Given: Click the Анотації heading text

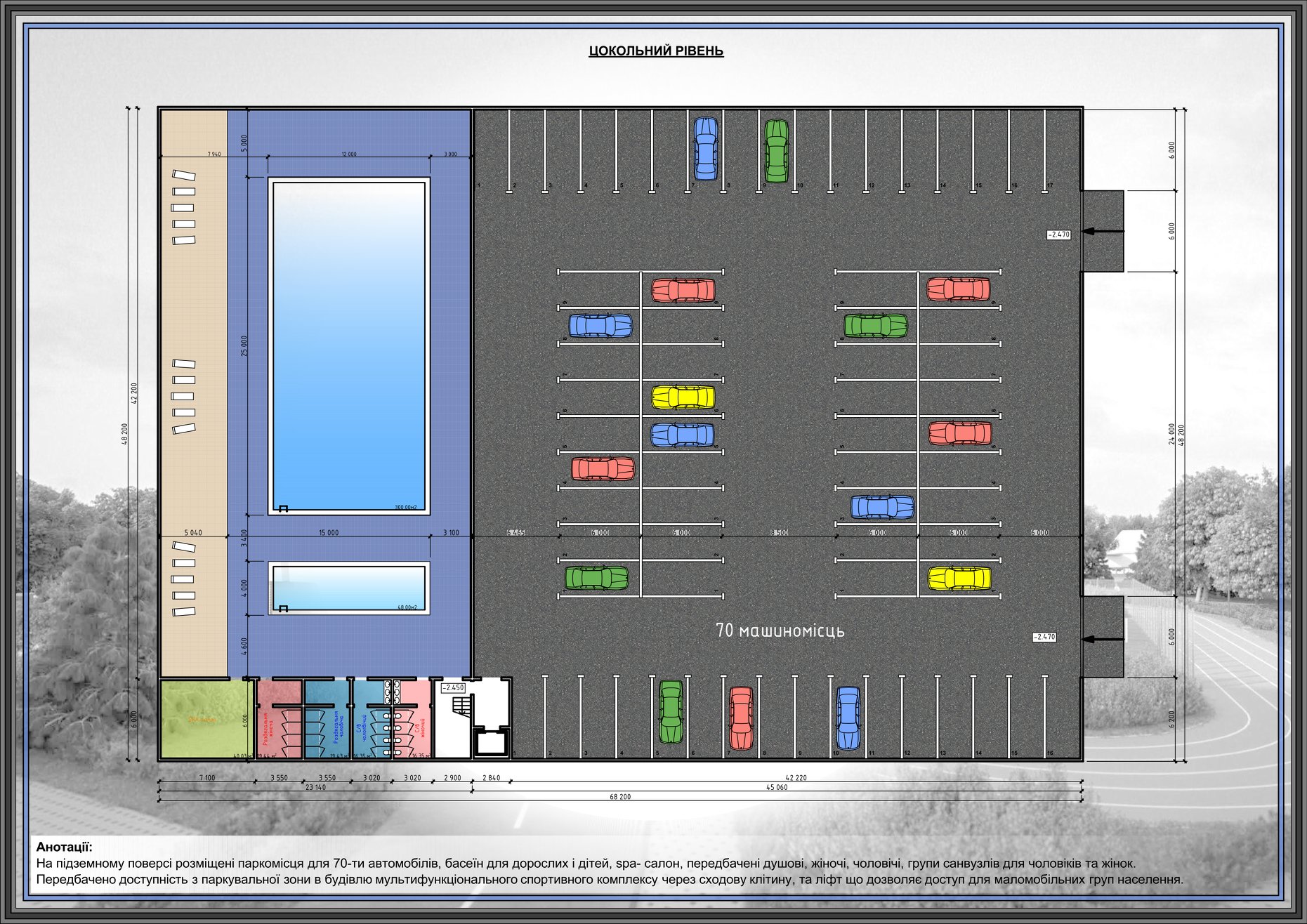Looking at the screenshot, I should point(64,847).
